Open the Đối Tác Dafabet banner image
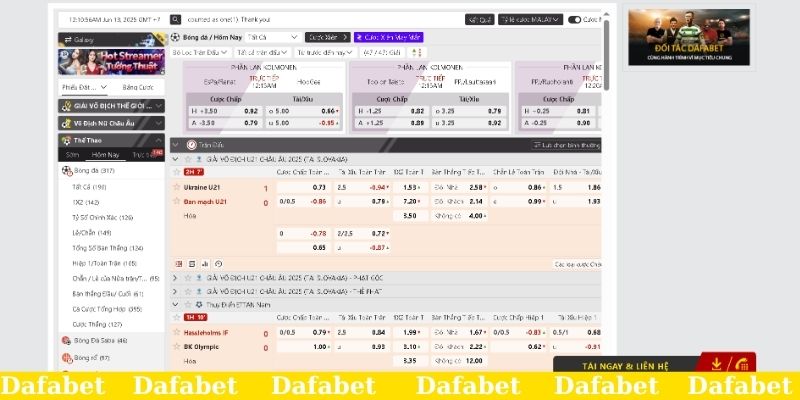 pyautogui.click(x=689, y=37)
